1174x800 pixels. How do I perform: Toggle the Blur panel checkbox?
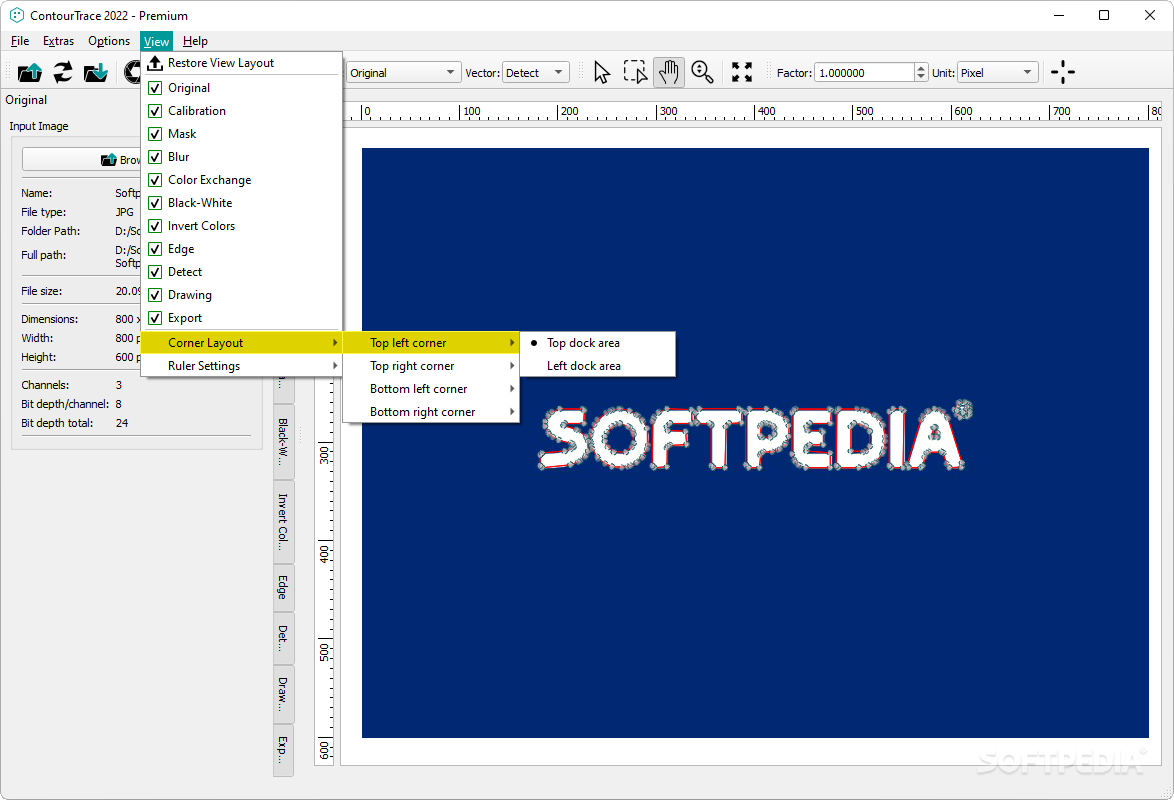(x=155, y=157)
